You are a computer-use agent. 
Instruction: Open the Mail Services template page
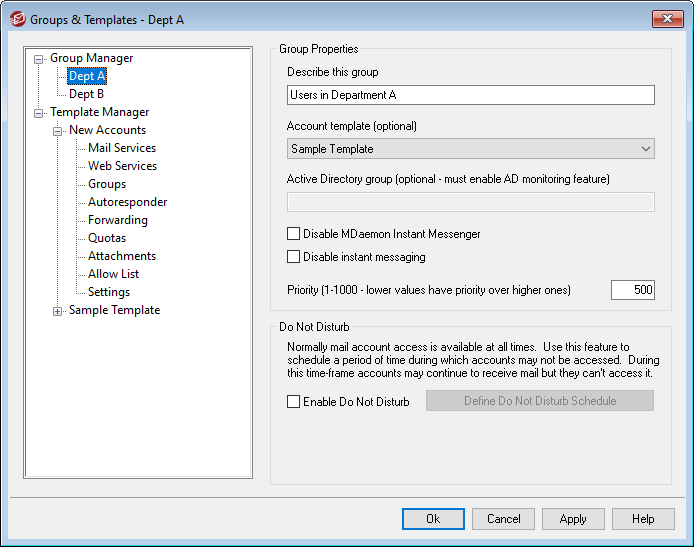tap(122, 148)
